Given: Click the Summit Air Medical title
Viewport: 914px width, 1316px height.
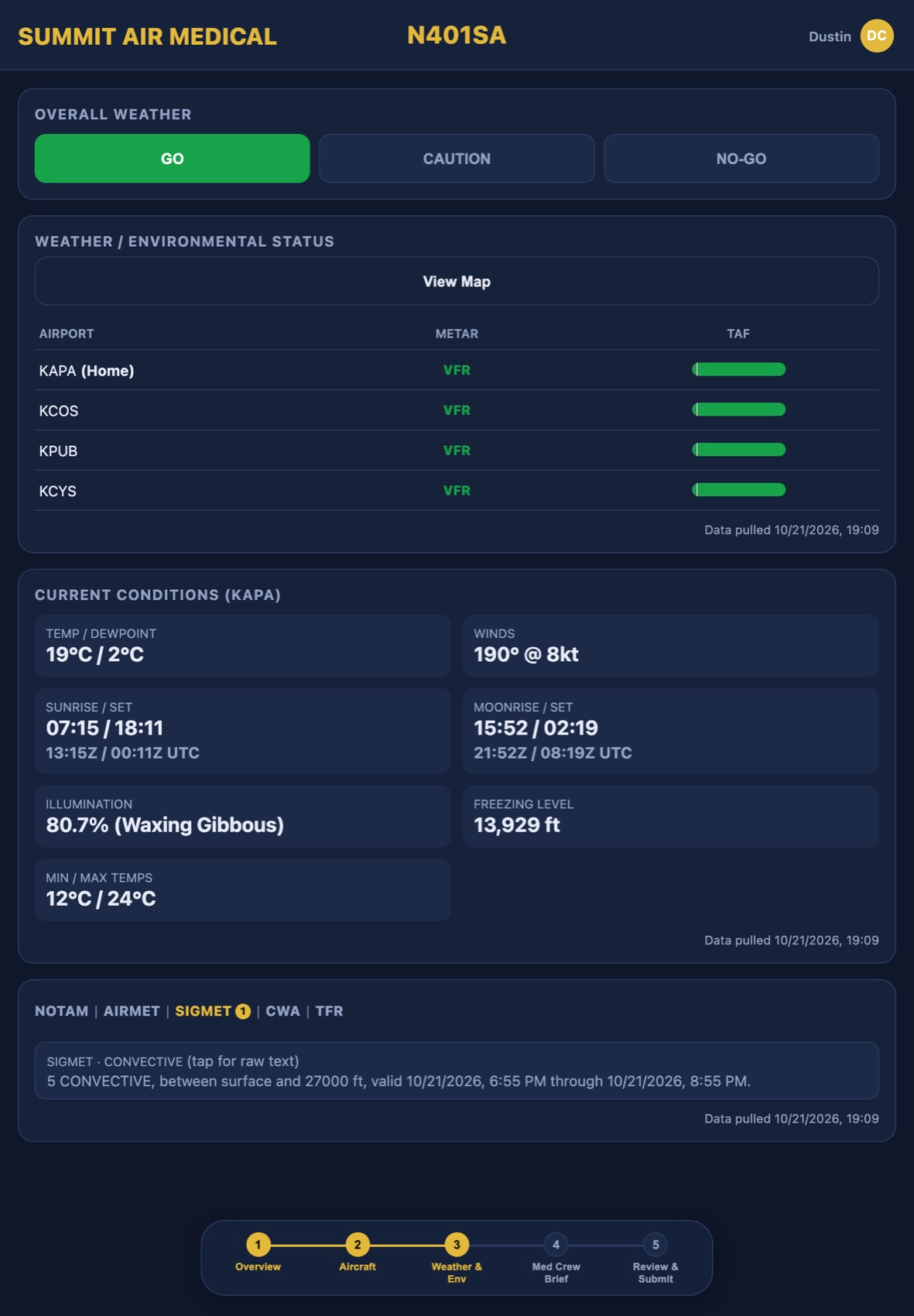Looking at the screenshot, I should (x=147, y=36).
